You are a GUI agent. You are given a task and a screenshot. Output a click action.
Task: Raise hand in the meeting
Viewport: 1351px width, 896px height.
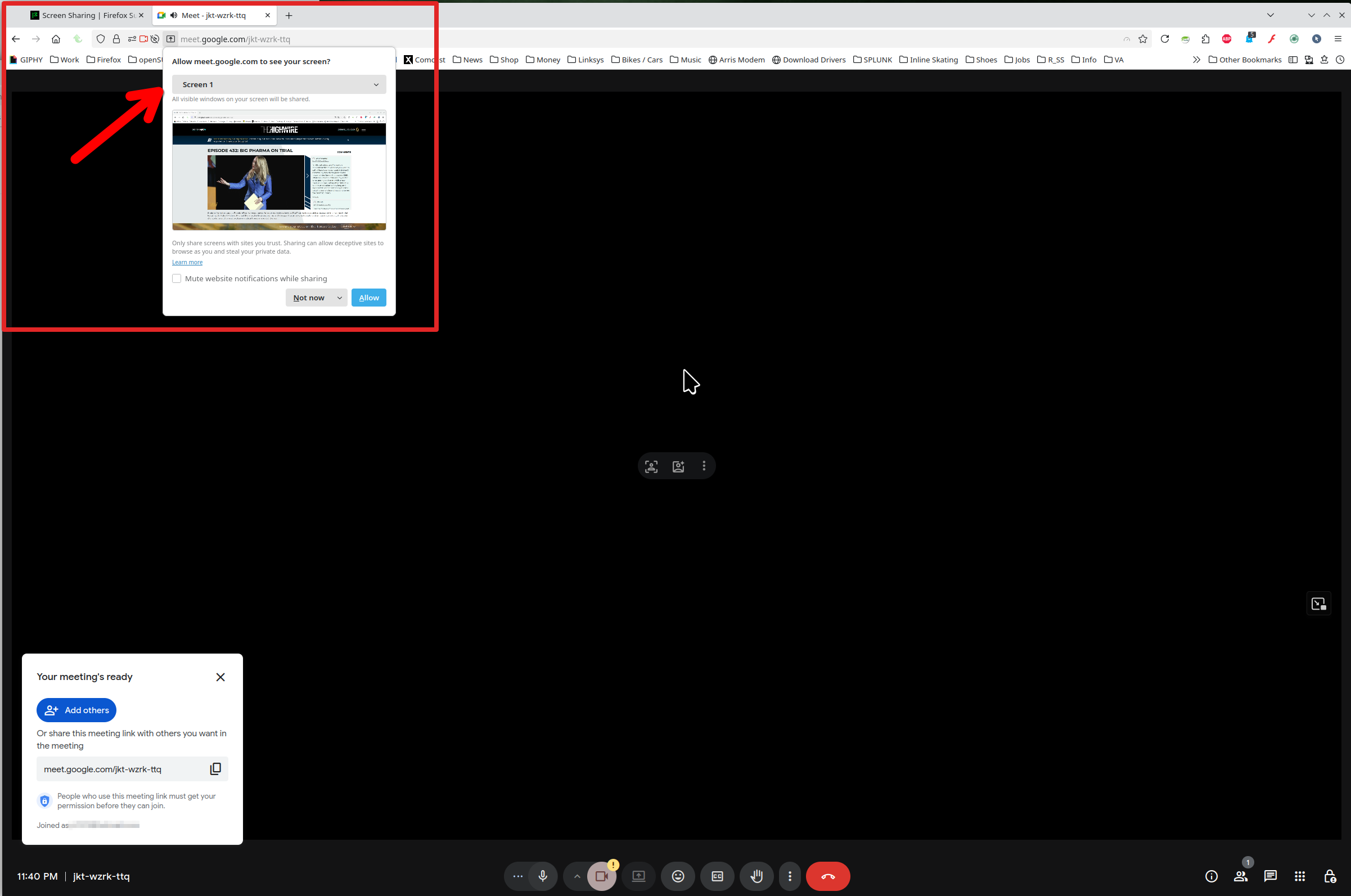click(756, 876)
